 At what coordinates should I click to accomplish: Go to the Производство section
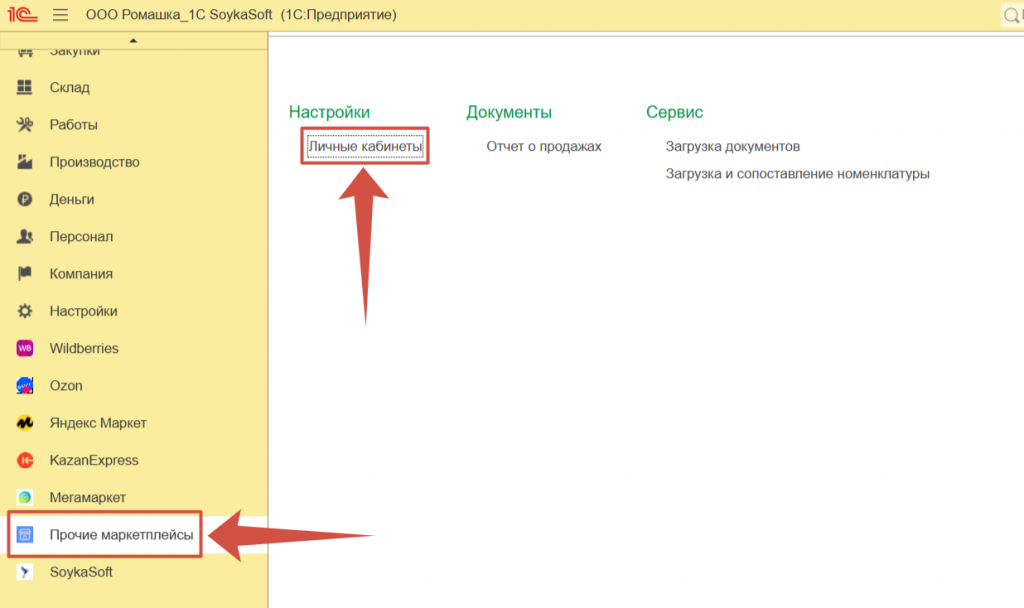(94, 162)
